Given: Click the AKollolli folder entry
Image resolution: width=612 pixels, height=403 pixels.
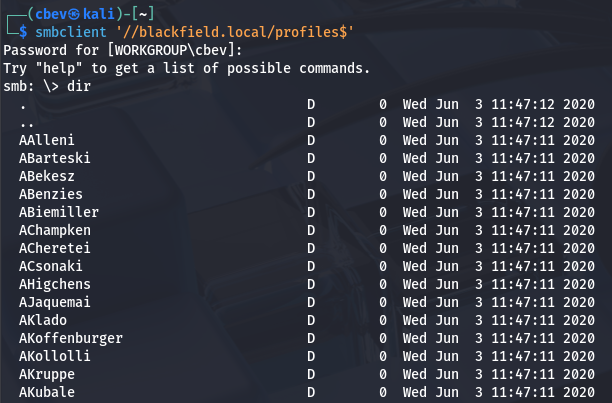Looking at the screenshot, I should 54,356.
